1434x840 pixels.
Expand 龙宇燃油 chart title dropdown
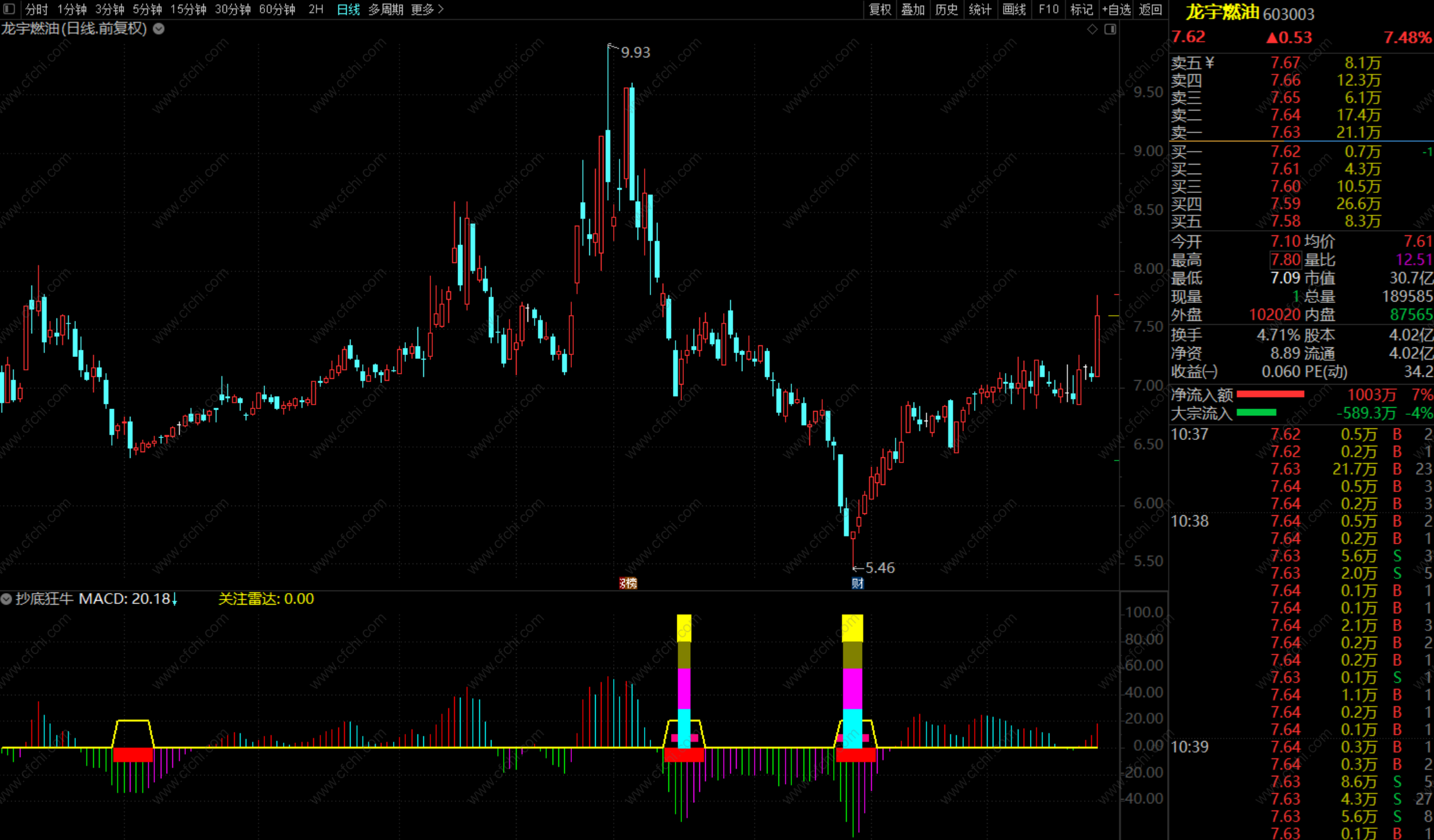(159, 29)
